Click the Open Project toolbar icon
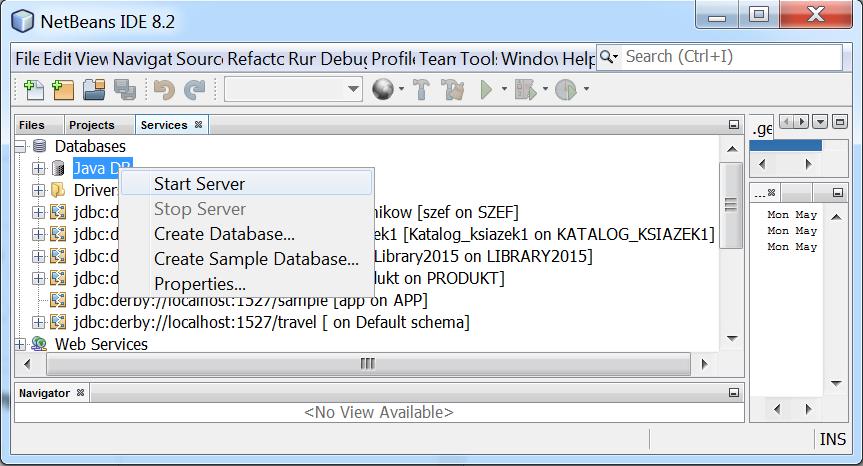The width and height of the screenshot is (863, 466). click(x=94, y=89)
